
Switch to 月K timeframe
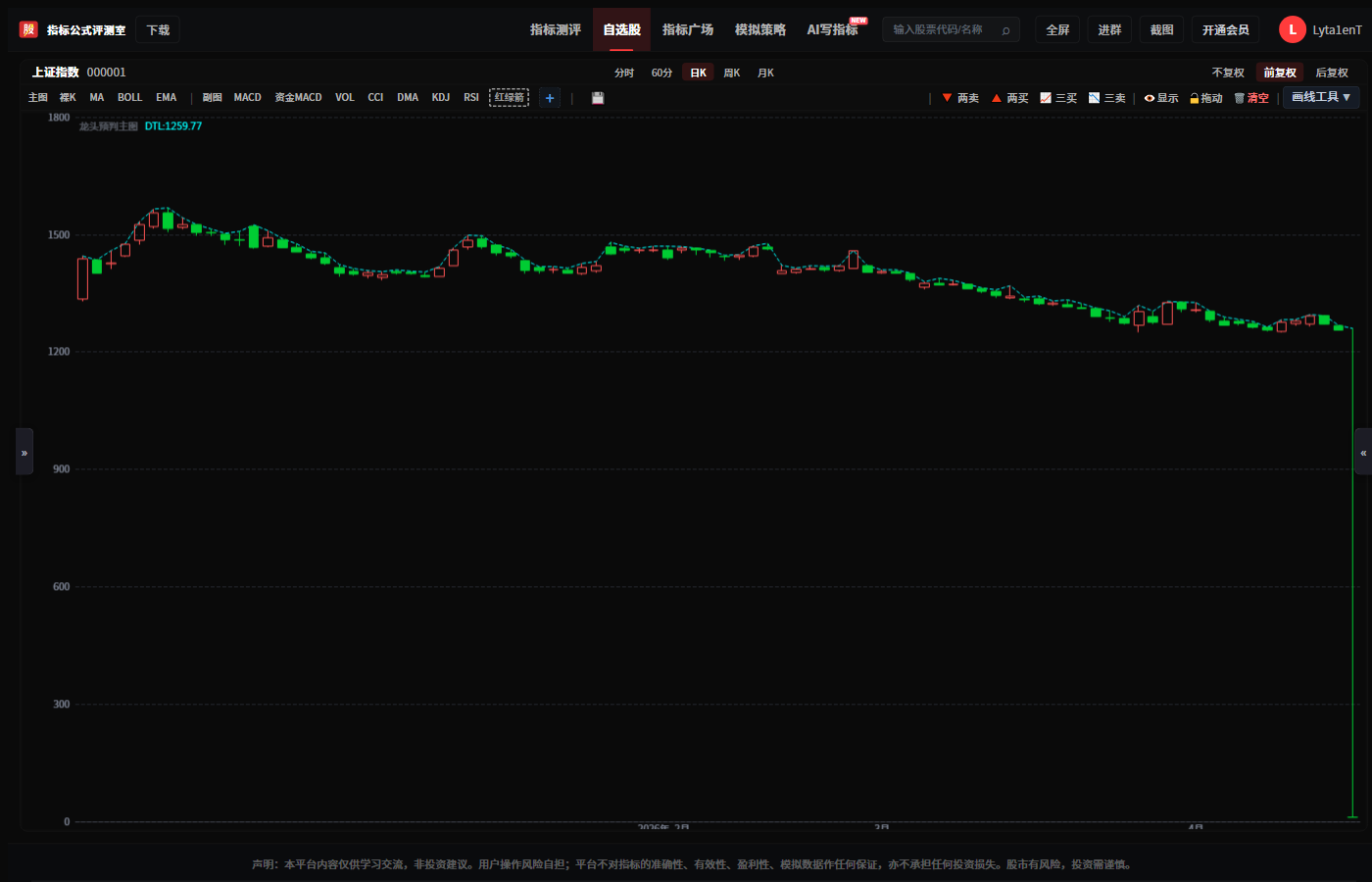click(765, 73)
